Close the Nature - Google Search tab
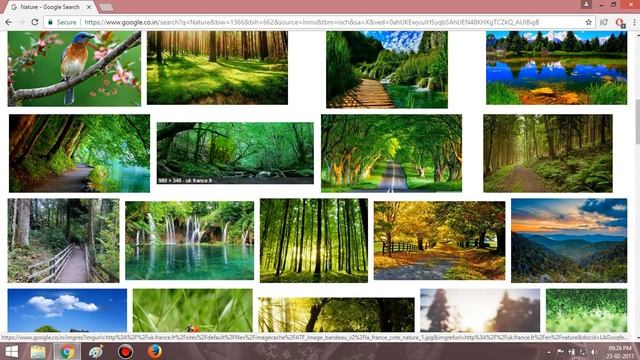The width and height of the screenshot is (640, 360). (x=89, y=7)
